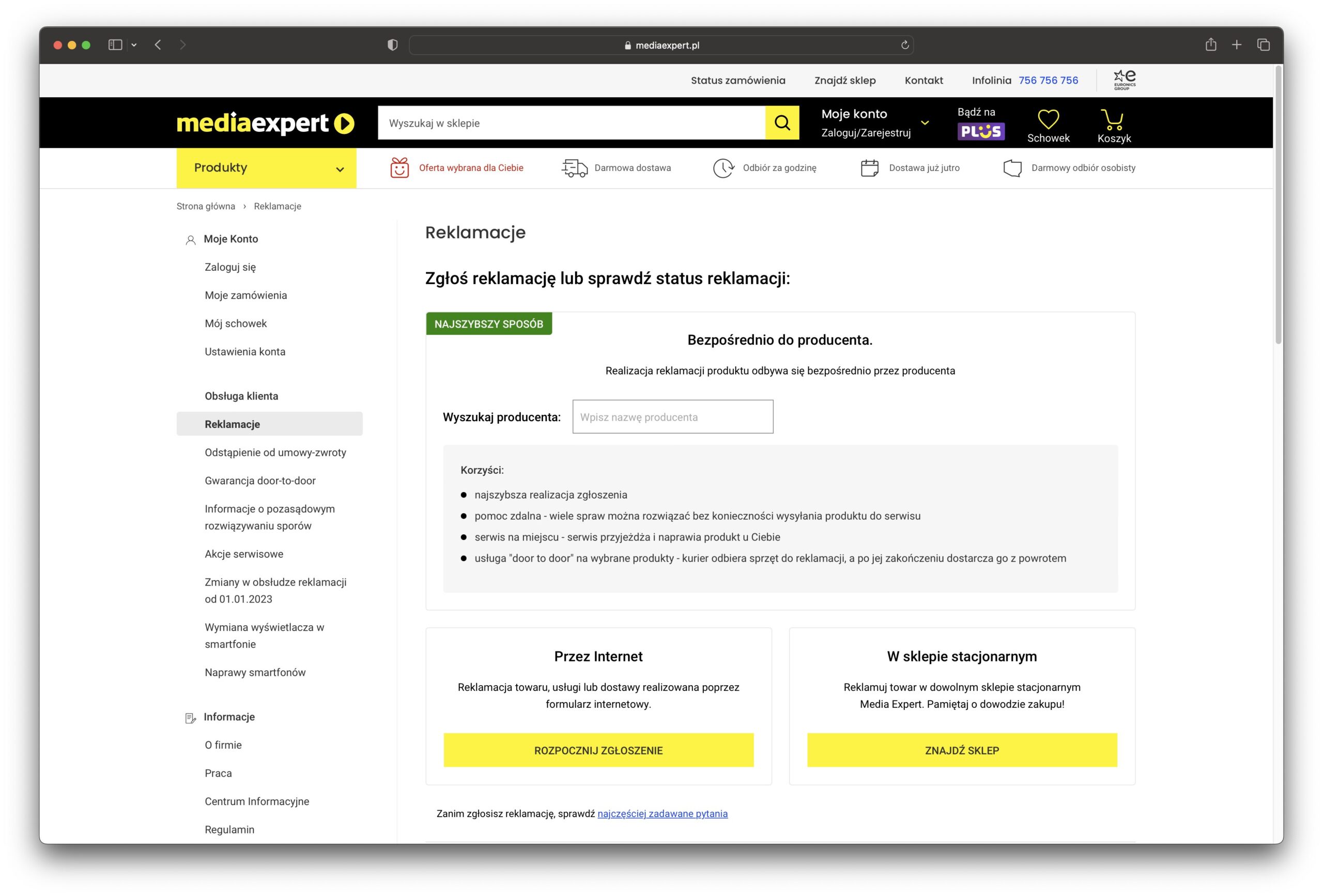This screenshot has height=896, width=1323.
Task: Click the PLUS program badge
Action: 981,131
